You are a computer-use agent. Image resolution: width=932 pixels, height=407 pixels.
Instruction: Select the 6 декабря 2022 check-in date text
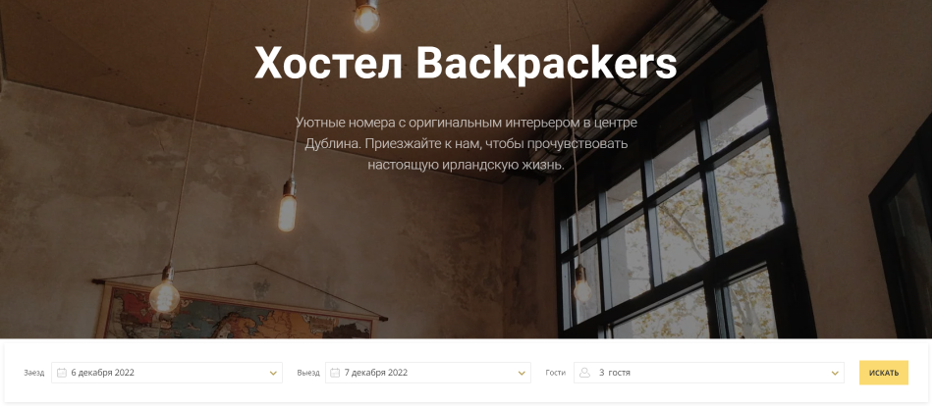[103, 373]
